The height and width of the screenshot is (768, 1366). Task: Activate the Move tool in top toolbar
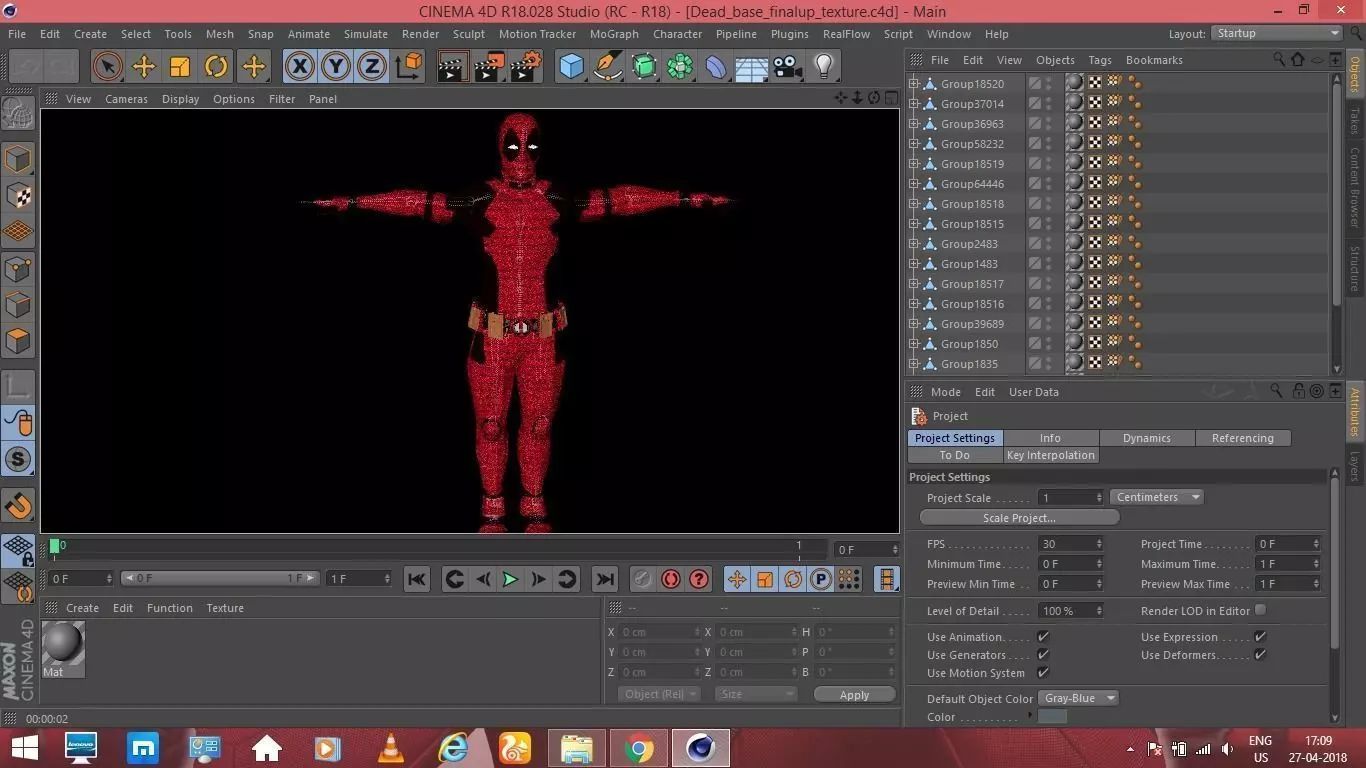[144, 67]
